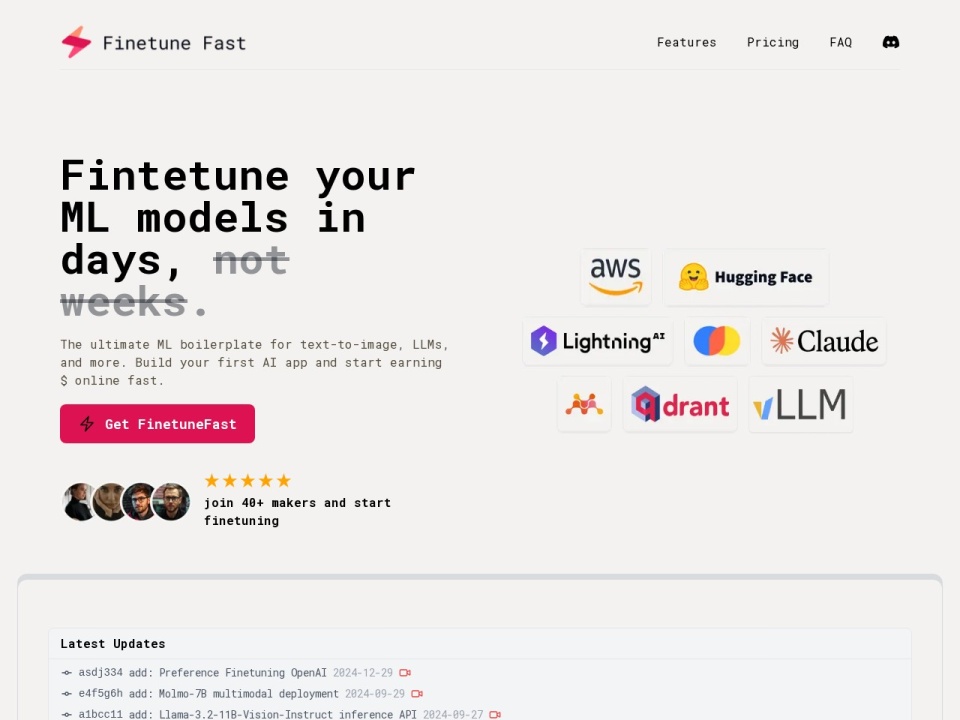
Task: Click the five-star rating
Action: pyautogui.click(x=247, y=481)
